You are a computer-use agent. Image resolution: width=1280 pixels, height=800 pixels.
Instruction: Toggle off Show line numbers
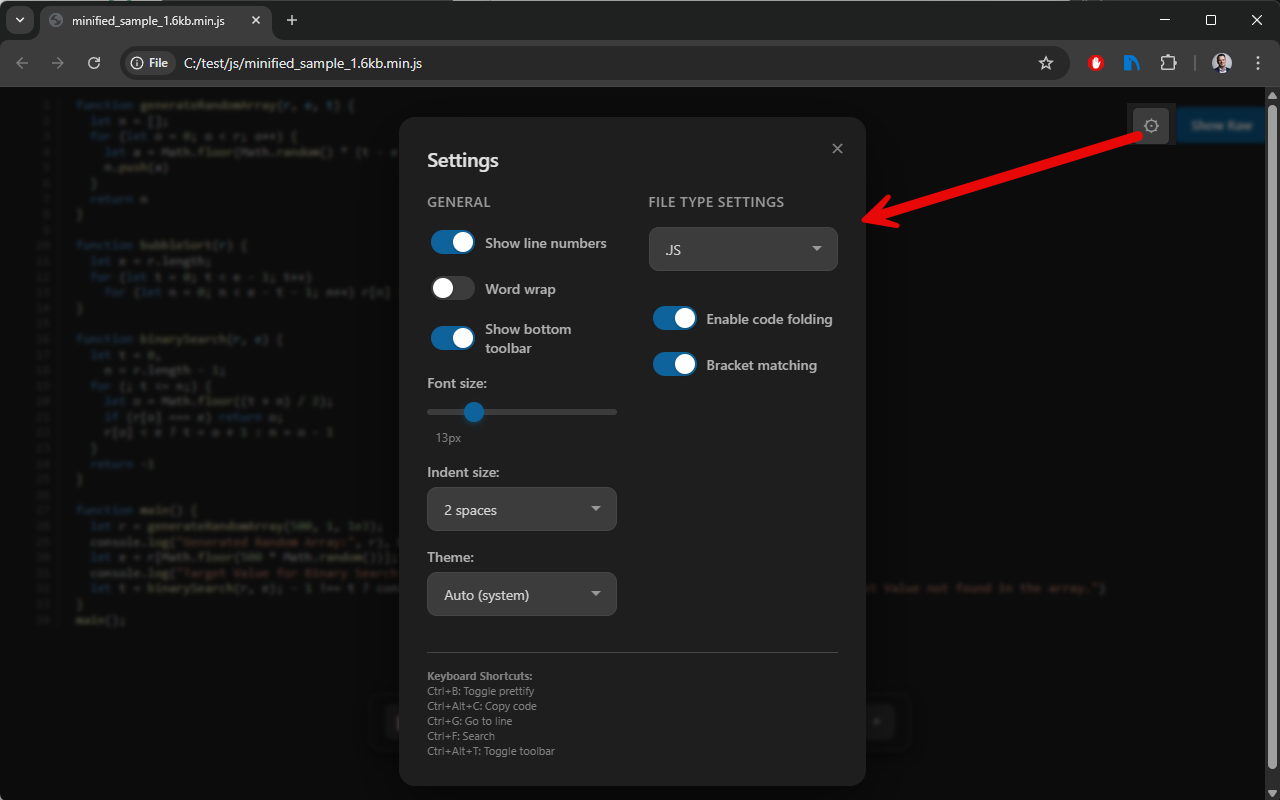[x=452, y=242]
